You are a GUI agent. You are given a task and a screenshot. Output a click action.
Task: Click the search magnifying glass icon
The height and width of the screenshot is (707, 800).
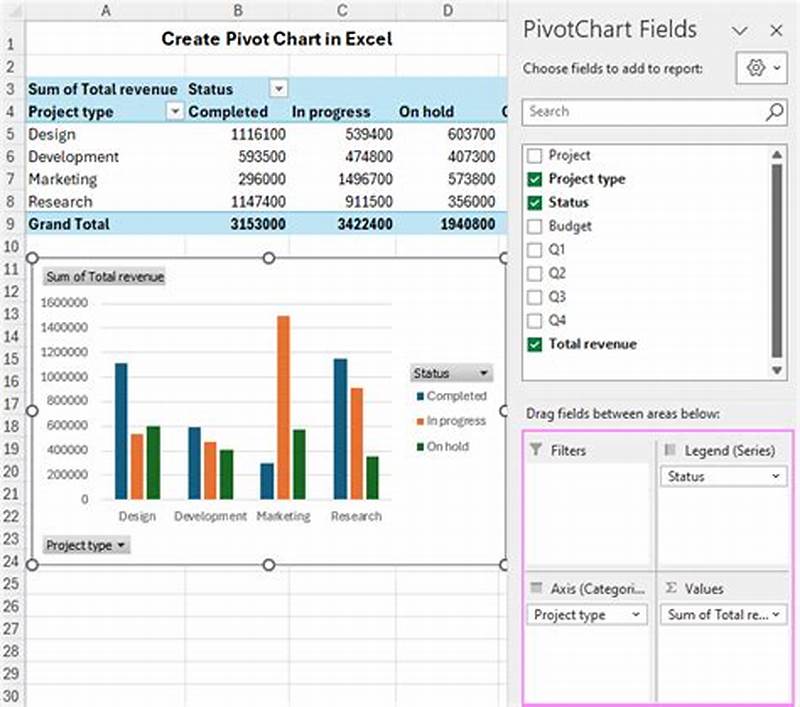[773, 111]
